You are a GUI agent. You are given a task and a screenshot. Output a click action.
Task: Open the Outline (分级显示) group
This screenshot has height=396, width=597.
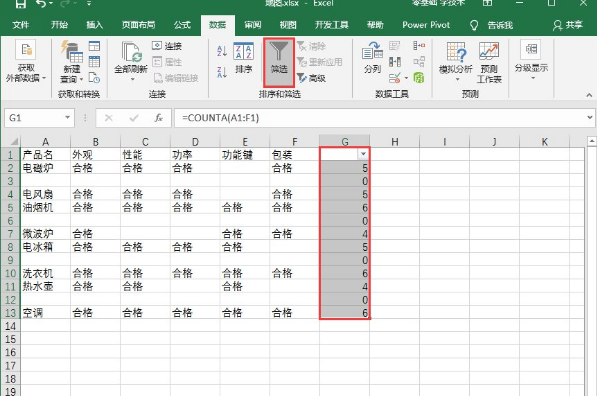531,60
